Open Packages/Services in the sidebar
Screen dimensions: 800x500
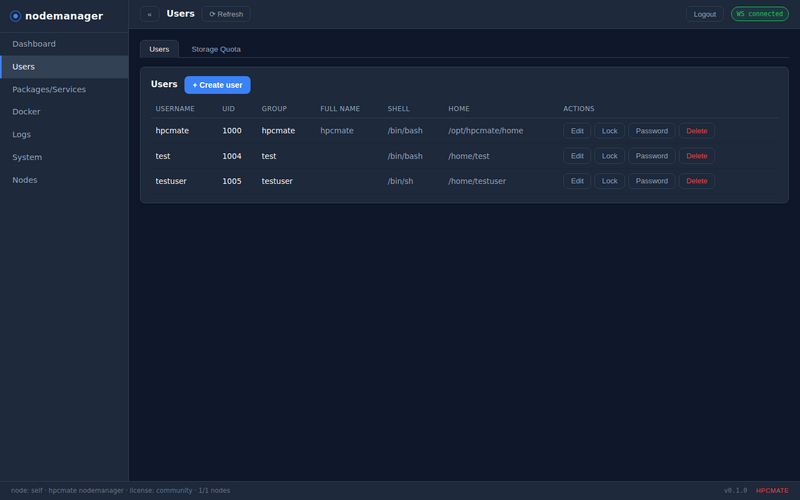coord(64,89)
